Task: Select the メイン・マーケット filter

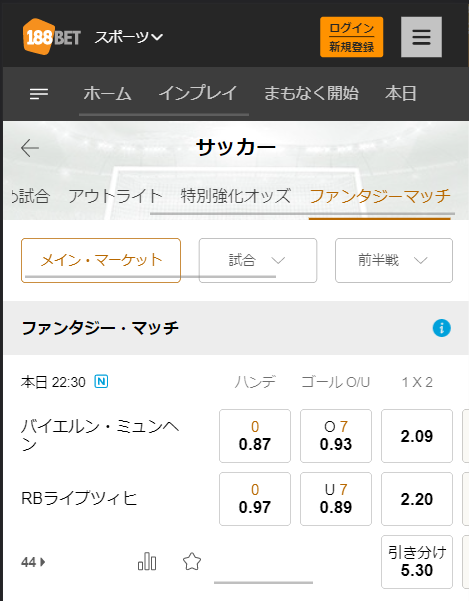Action: (x=101, y=261)
